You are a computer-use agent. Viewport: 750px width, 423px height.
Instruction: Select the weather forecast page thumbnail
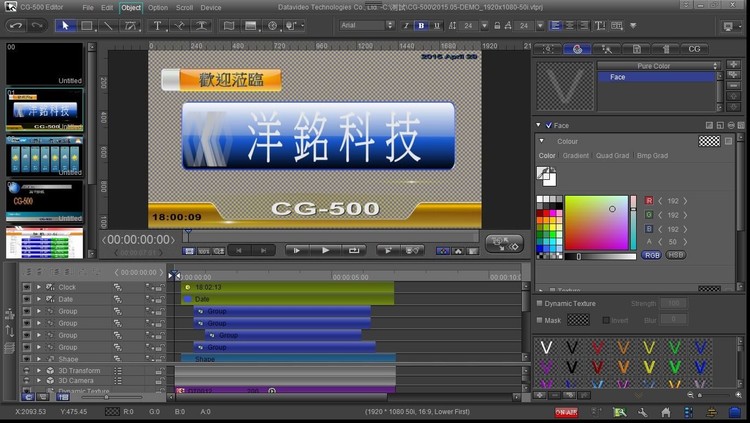pos(44,156)
